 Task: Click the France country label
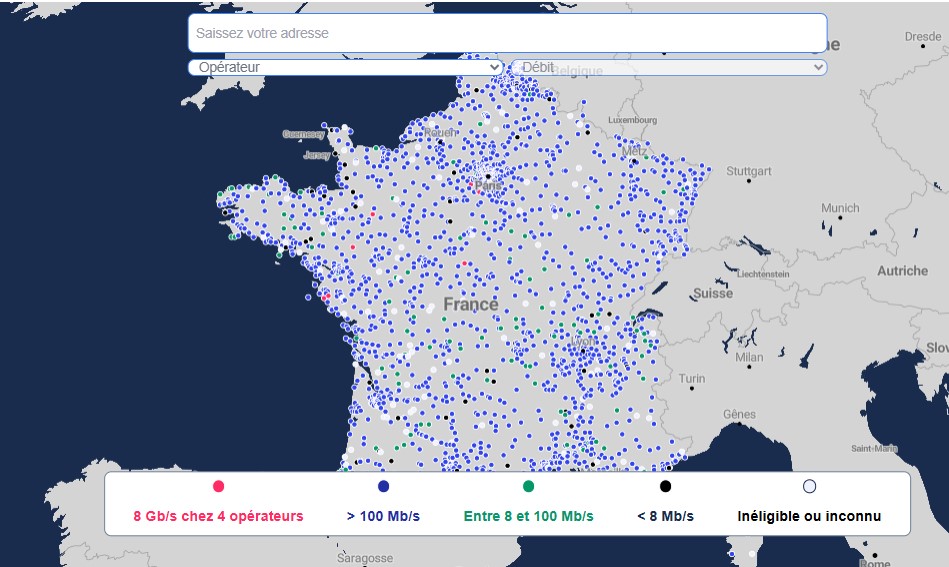470,304
